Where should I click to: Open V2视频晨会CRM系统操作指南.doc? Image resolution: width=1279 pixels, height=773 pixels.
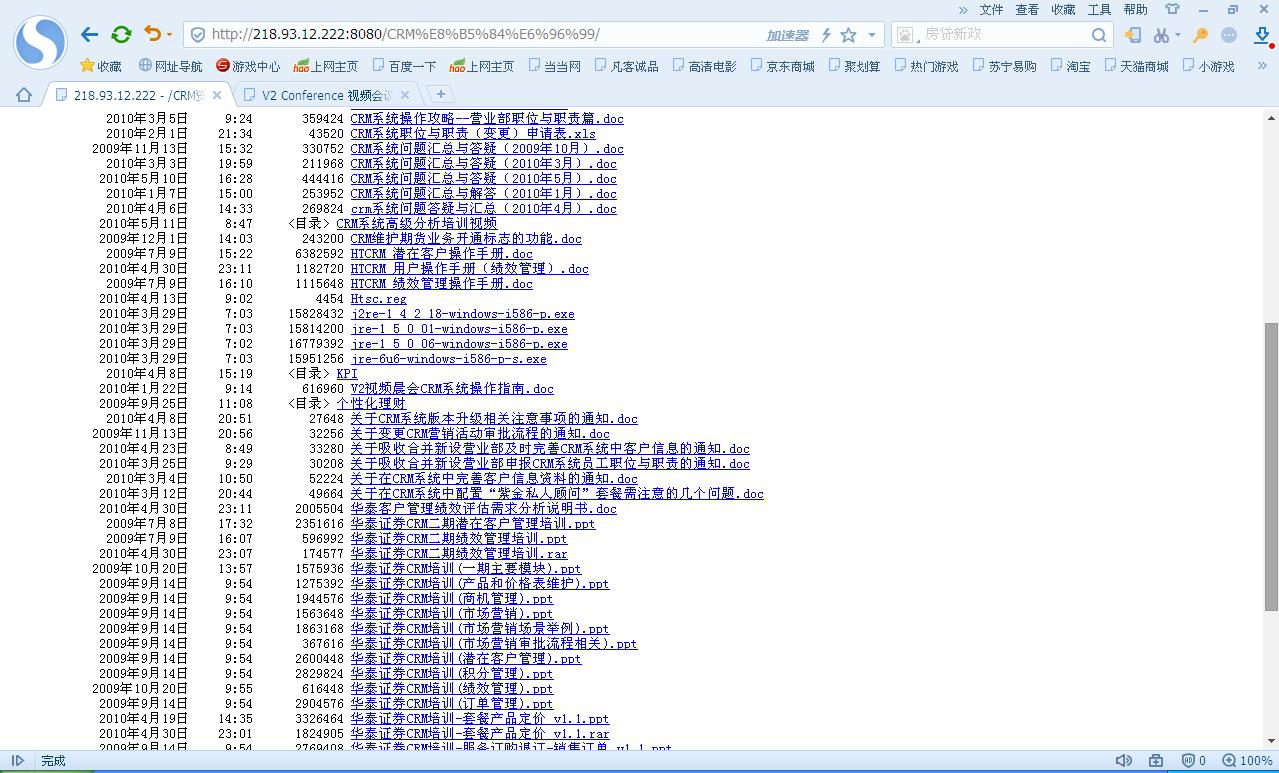(x=452, y=389)
